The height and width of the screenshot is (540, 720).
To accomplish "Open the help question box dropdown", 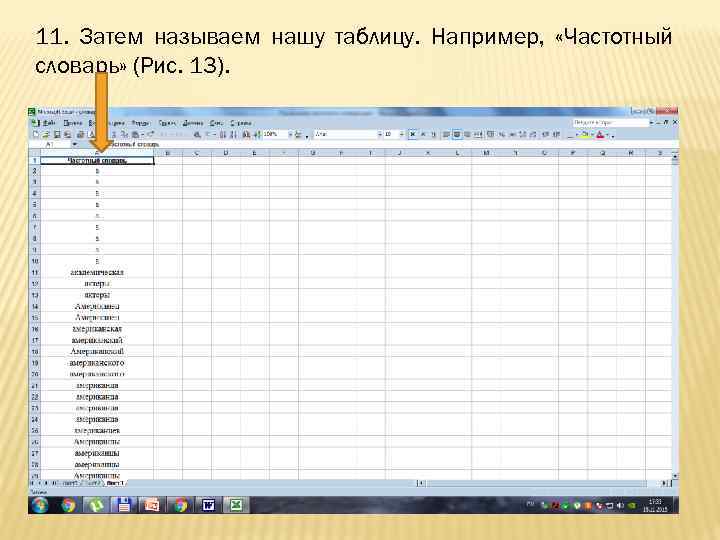I will point(652,123).
